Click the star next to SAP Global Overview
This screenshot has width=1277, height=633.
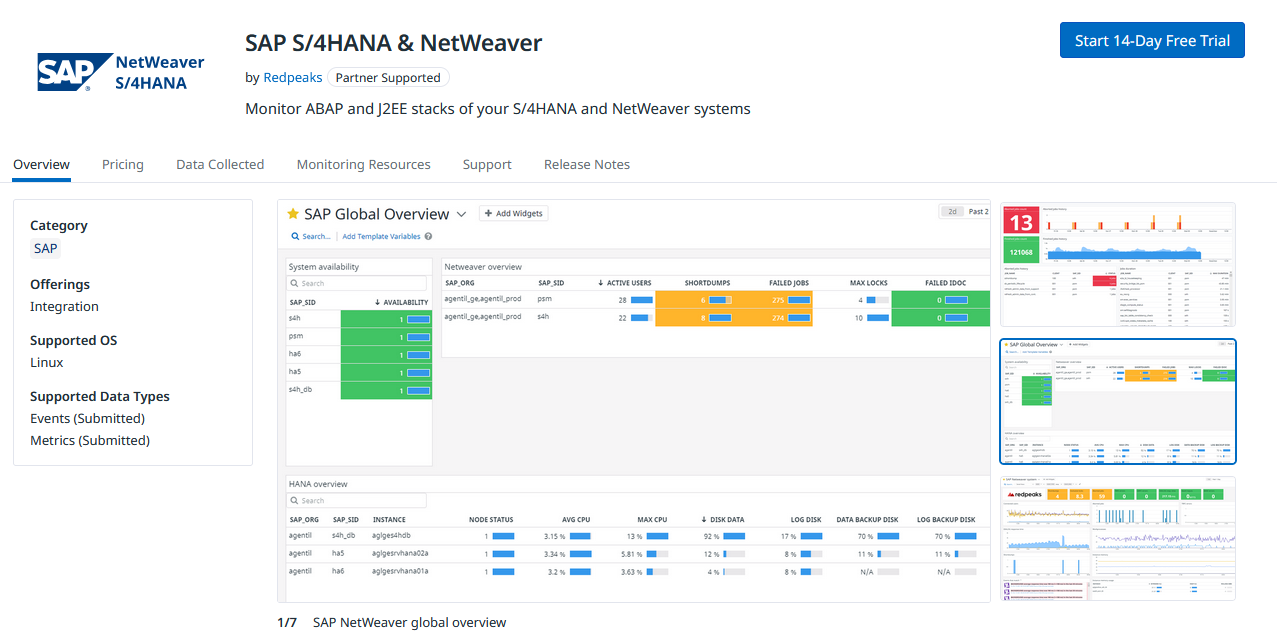point(293,214)
